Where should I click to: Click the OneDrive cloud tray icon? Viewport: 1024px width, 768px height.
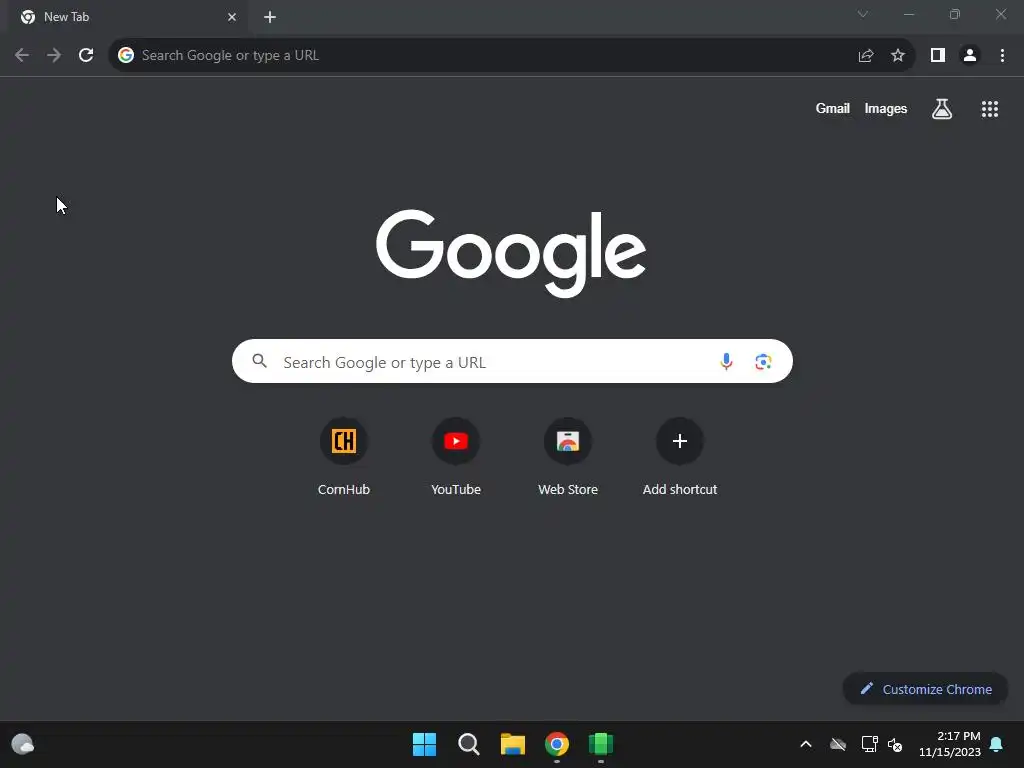click(x=838, y=744)
